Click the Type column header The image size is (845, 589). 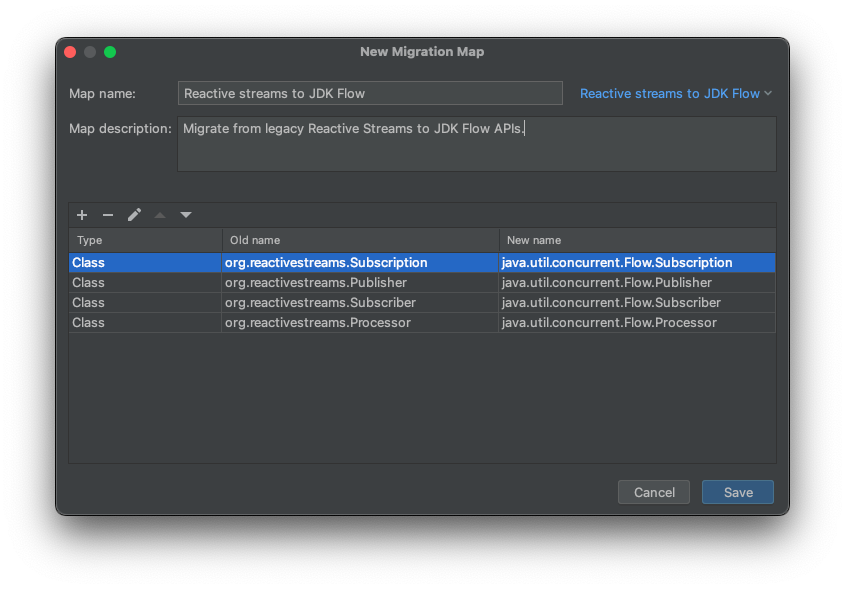(x=145, y=240)
